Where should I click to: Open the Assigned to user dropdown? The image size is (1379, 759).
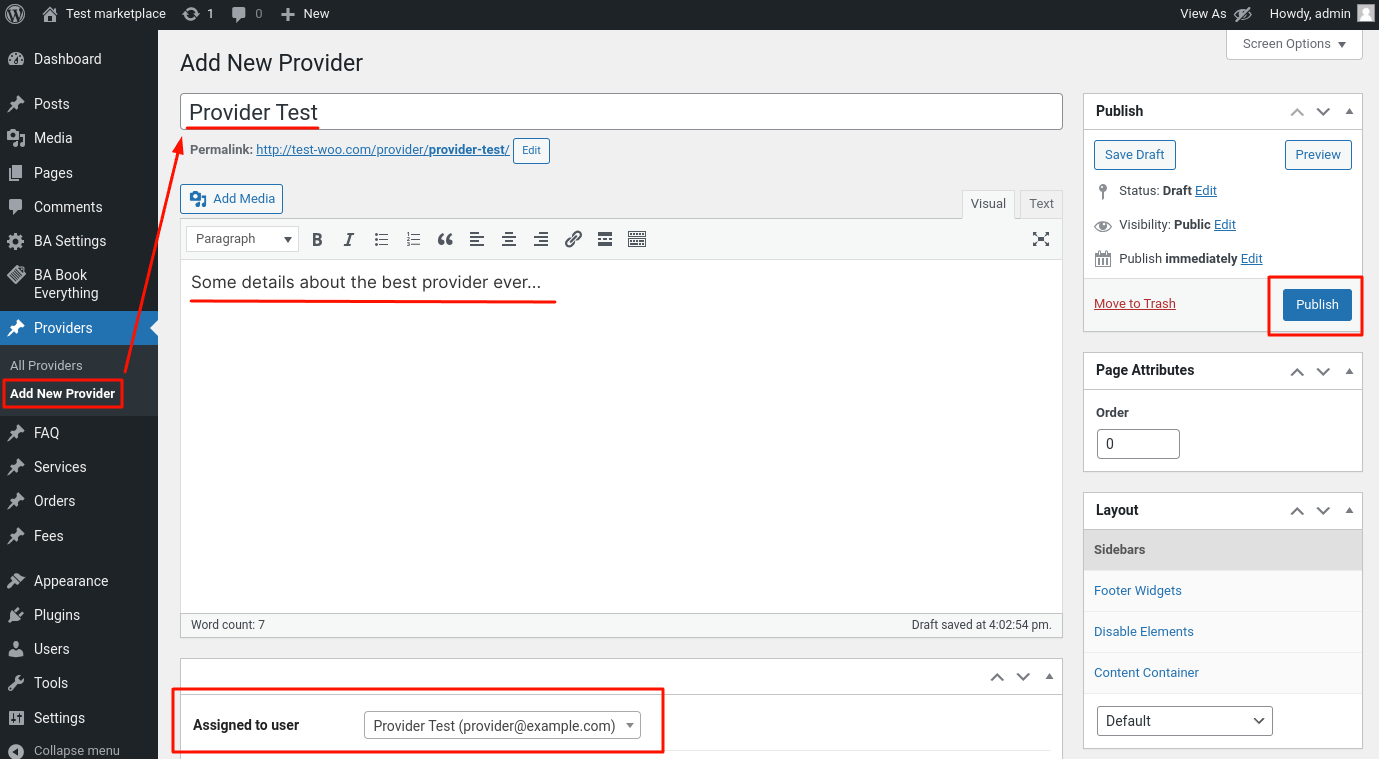point(502,726)
